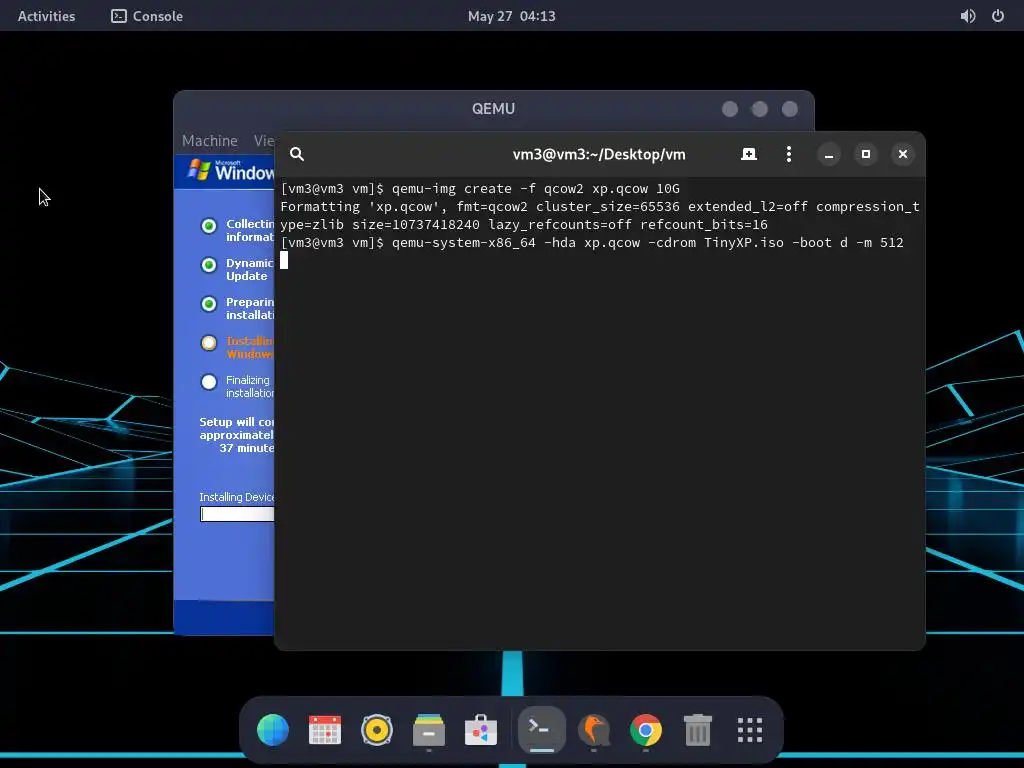
Task: Close the vm3 terminal window
Action: [903, 155]
